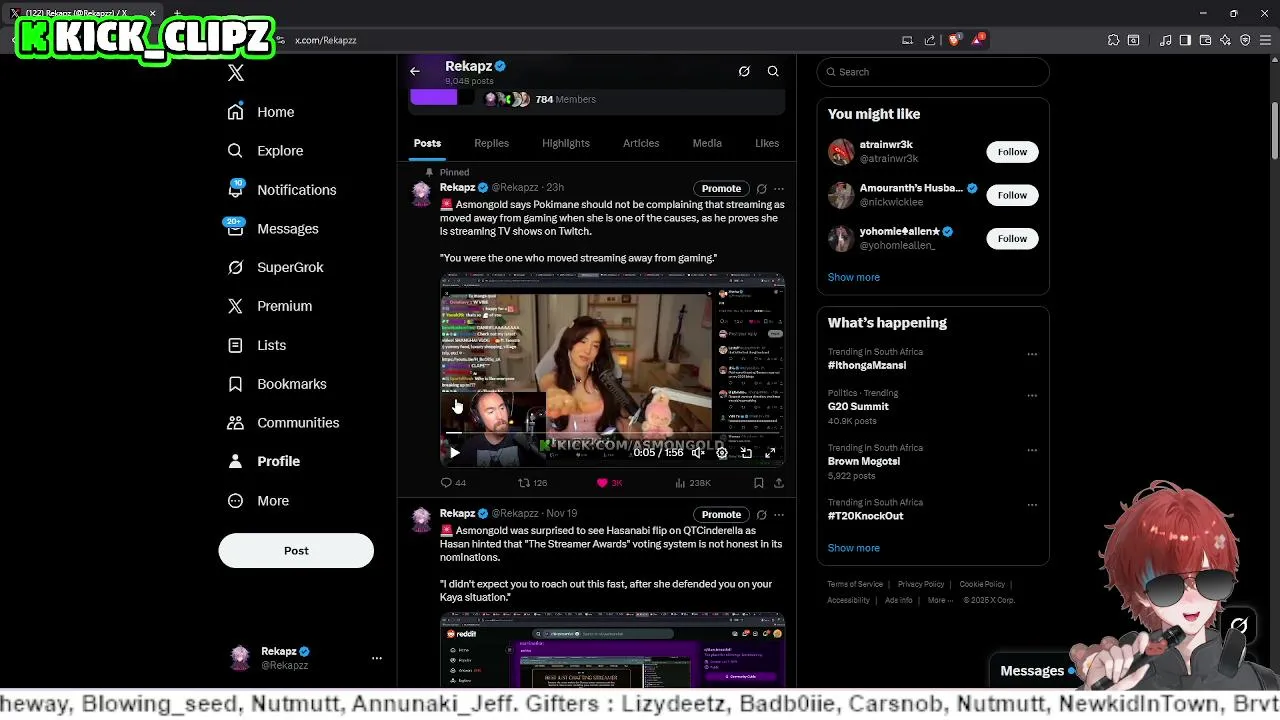Bookmark the pinned post

tap(759, 483)
